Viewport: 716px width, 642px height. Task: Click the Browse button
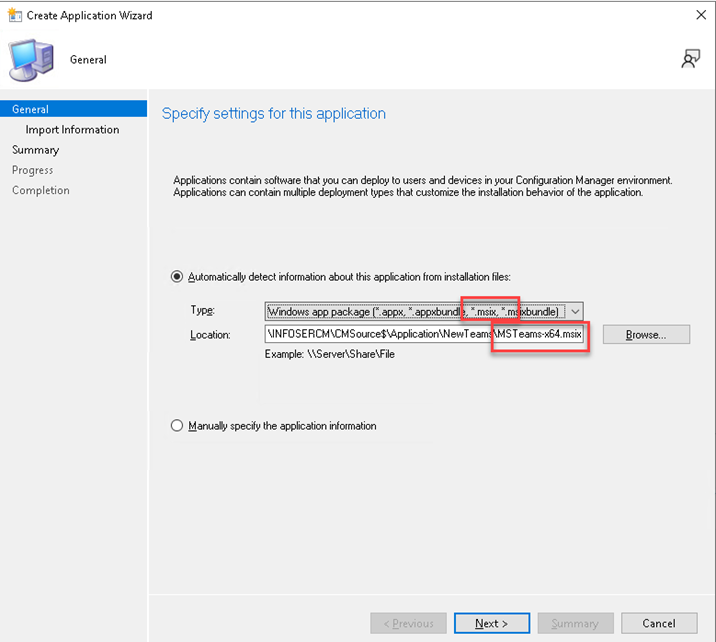645,335
